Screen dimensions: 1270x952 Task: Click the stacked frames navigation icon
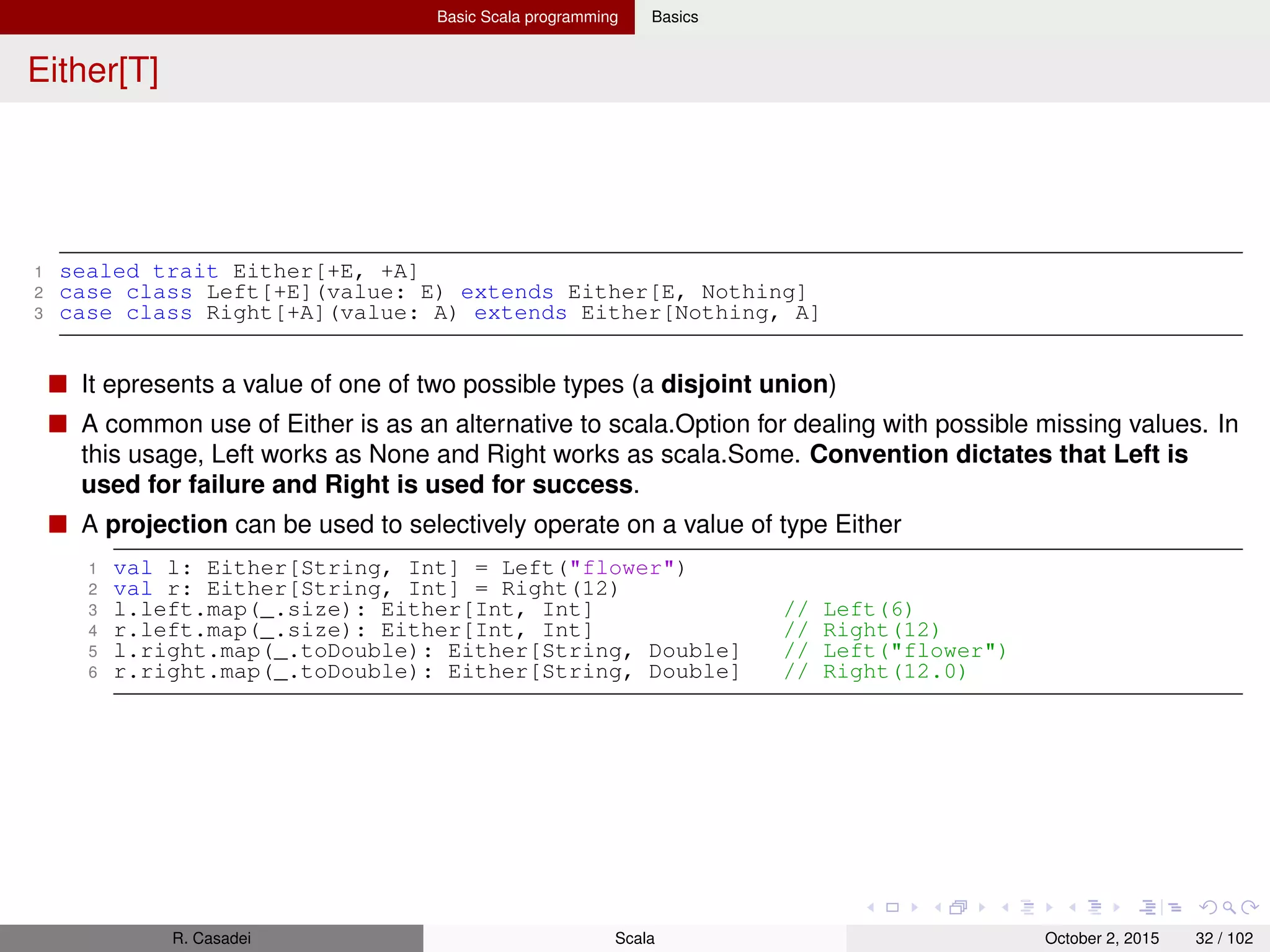coord(959,907)
